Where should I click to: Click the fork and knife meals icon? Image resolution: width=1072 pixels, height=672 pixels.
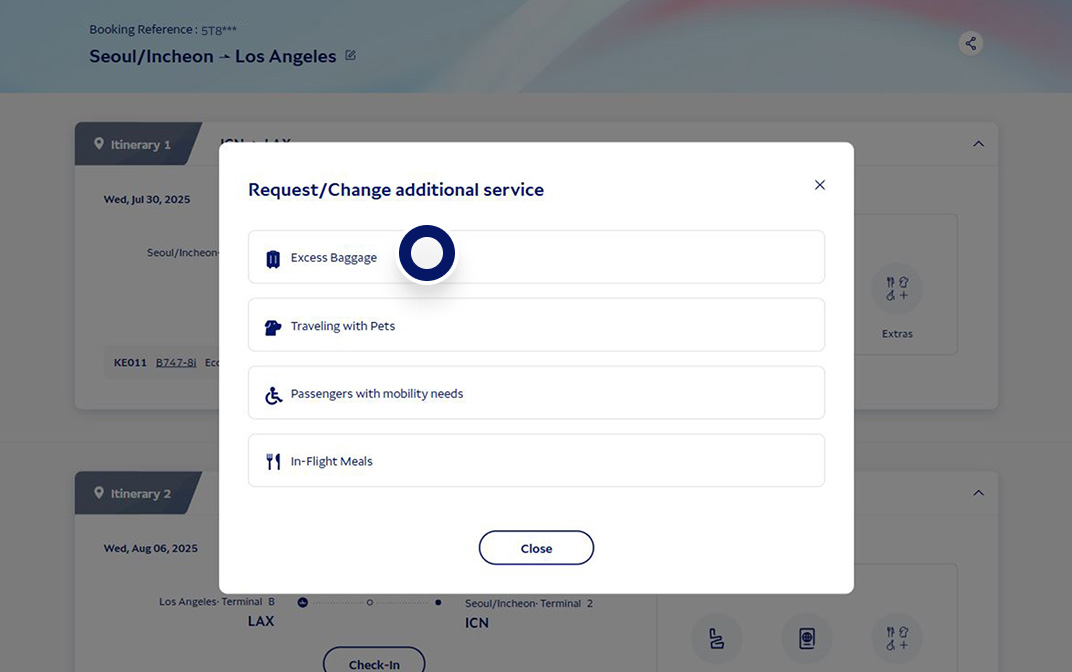coord(273,462)
